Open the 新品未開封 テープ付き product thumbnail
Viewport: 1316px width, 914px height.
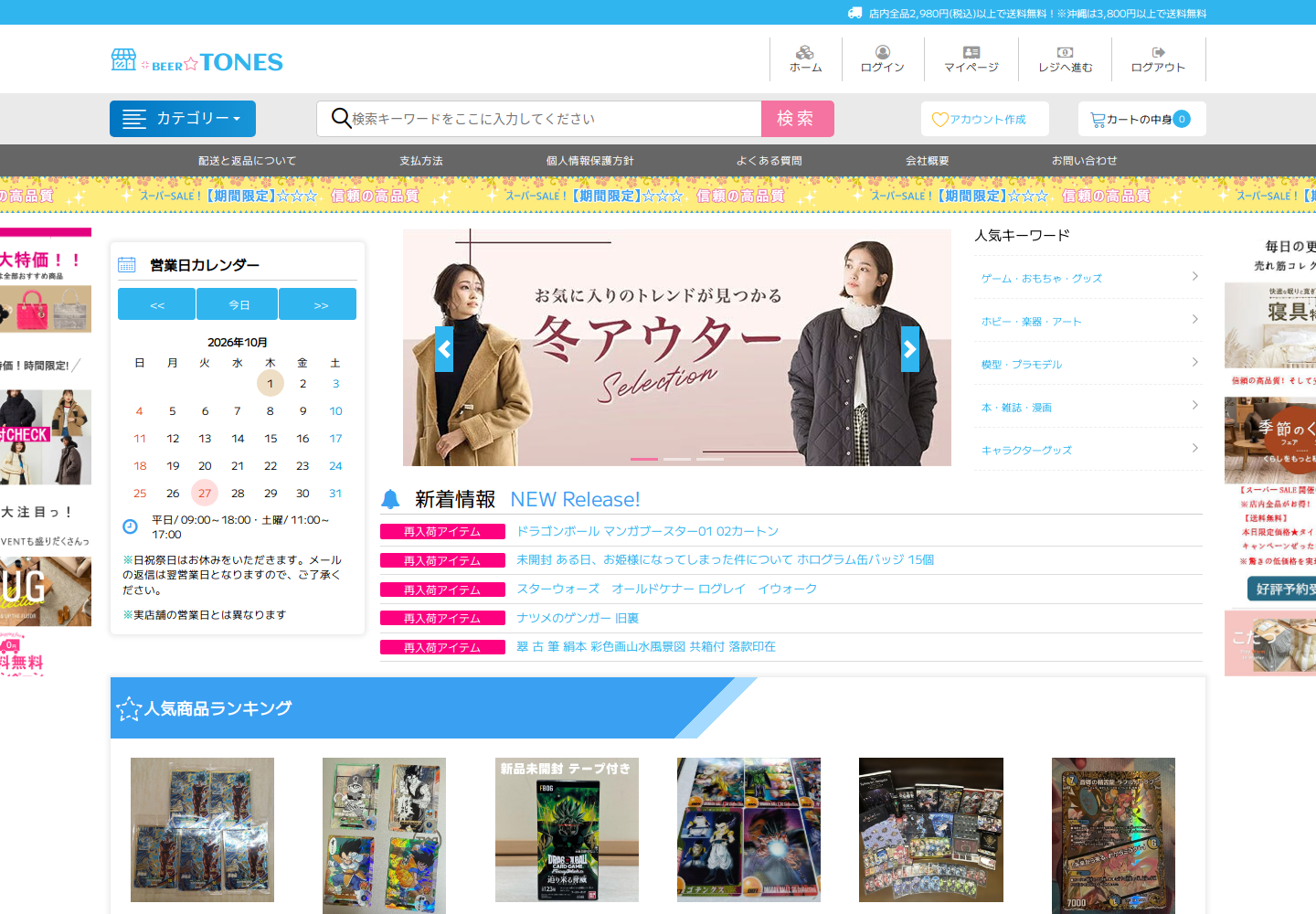[567, 830]
